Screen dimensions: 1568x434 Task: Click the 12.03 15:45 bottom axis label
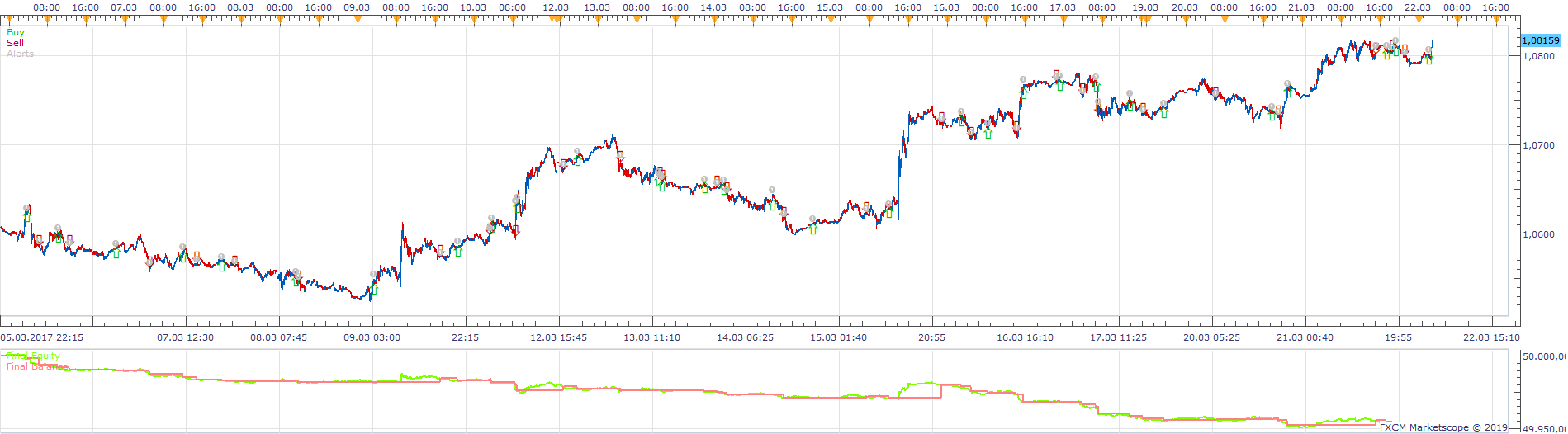(x=559, y=337)
